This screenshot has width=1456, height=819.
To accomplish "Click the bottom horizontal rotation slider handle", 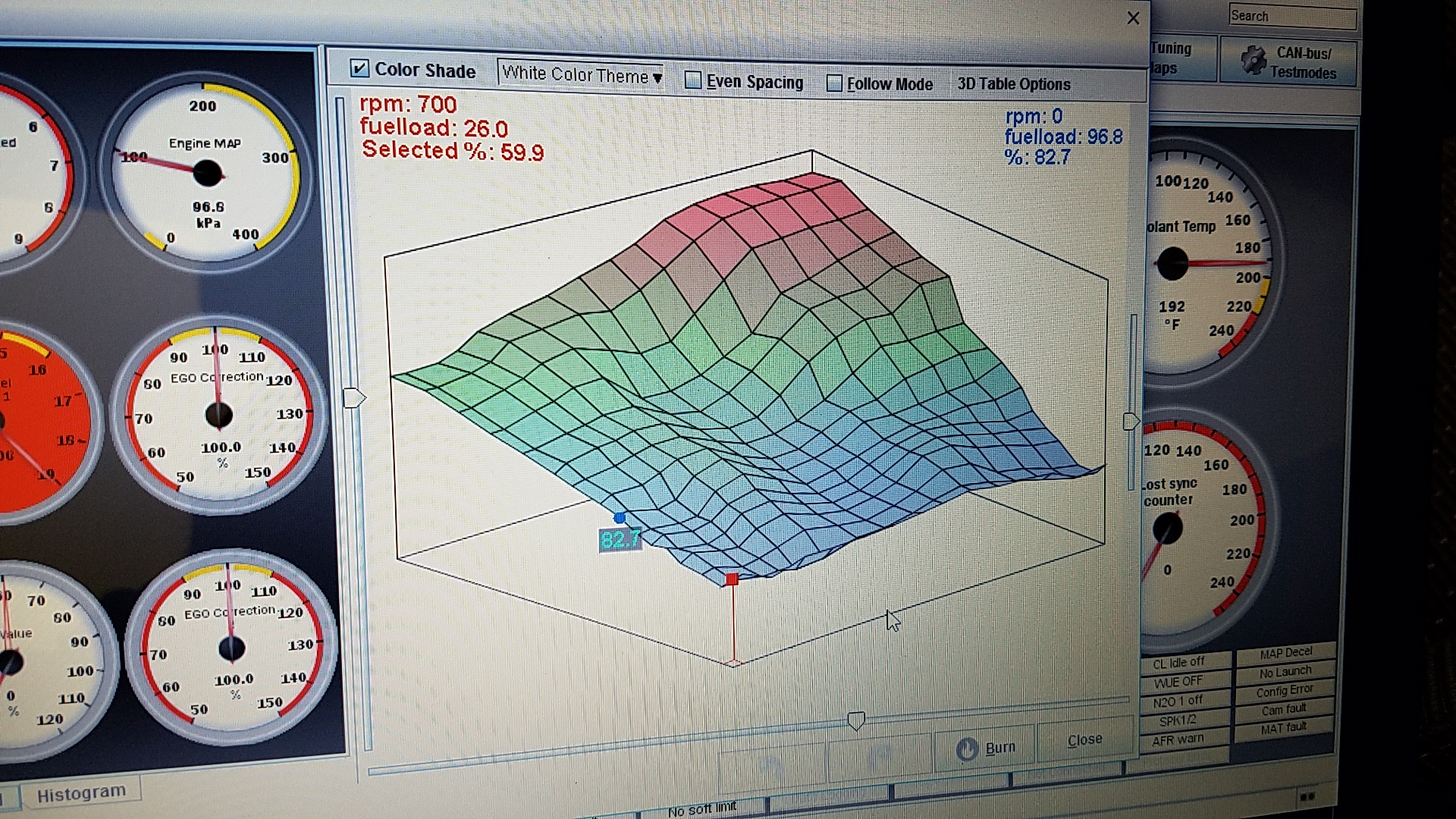I will click(x=855, y=720).
